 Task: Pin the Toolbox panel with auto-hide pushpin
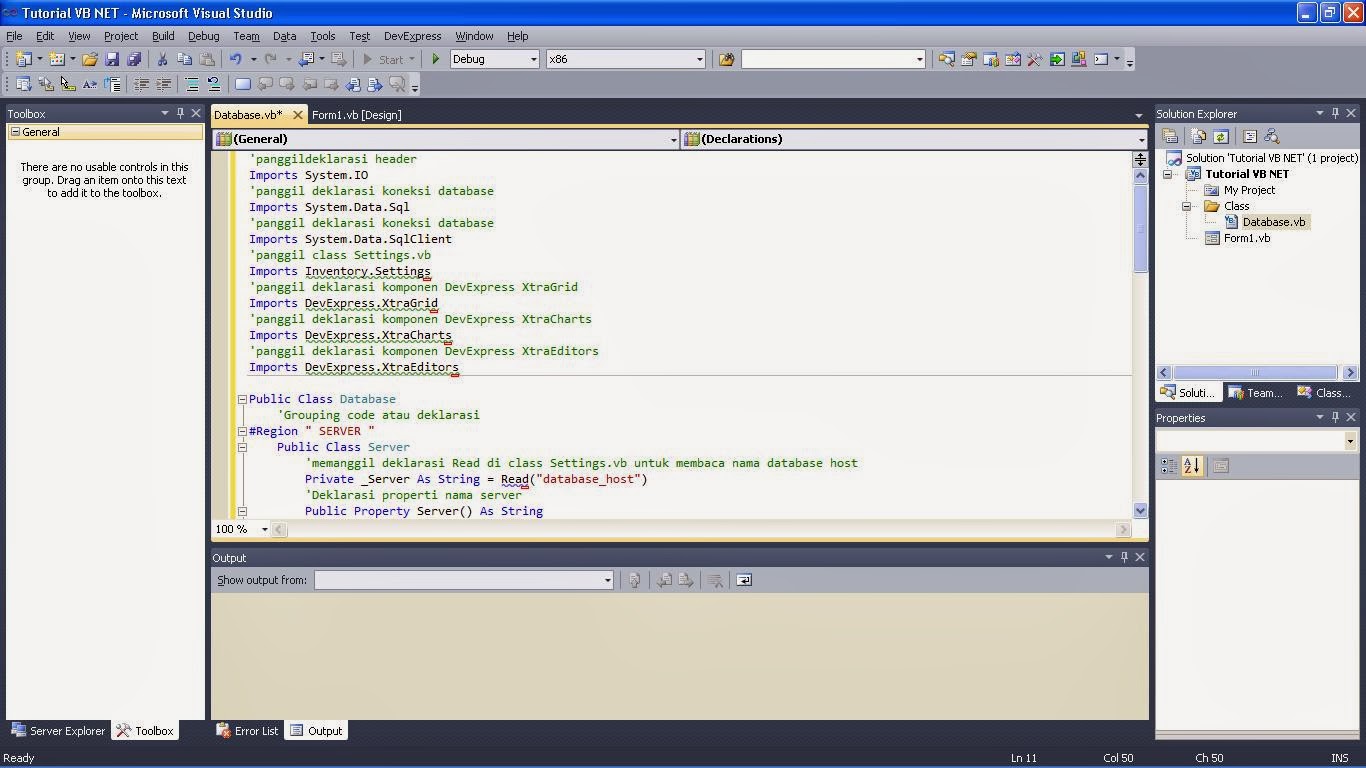tap(181, 114)
